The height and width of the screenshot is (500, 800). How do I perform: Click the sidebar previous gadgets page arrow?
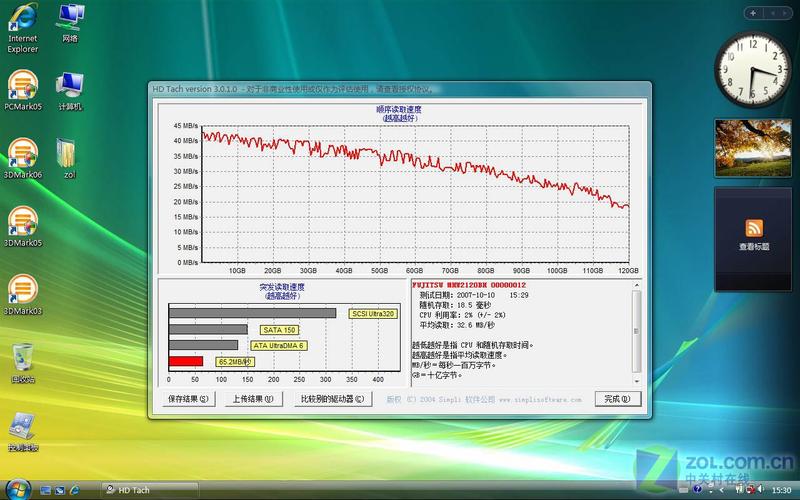772,13
